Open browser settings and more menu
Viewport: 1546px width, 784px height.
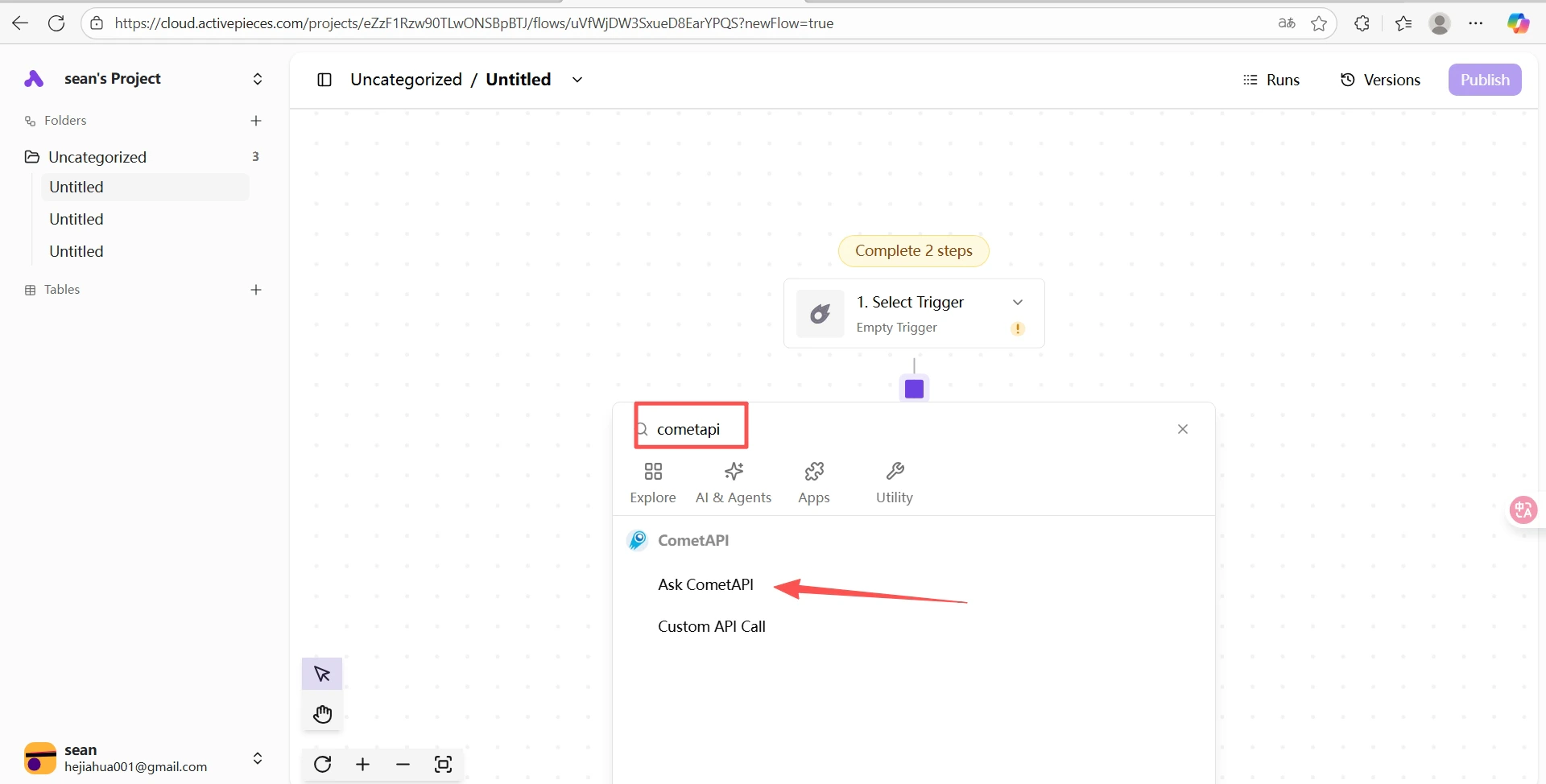1475,23
